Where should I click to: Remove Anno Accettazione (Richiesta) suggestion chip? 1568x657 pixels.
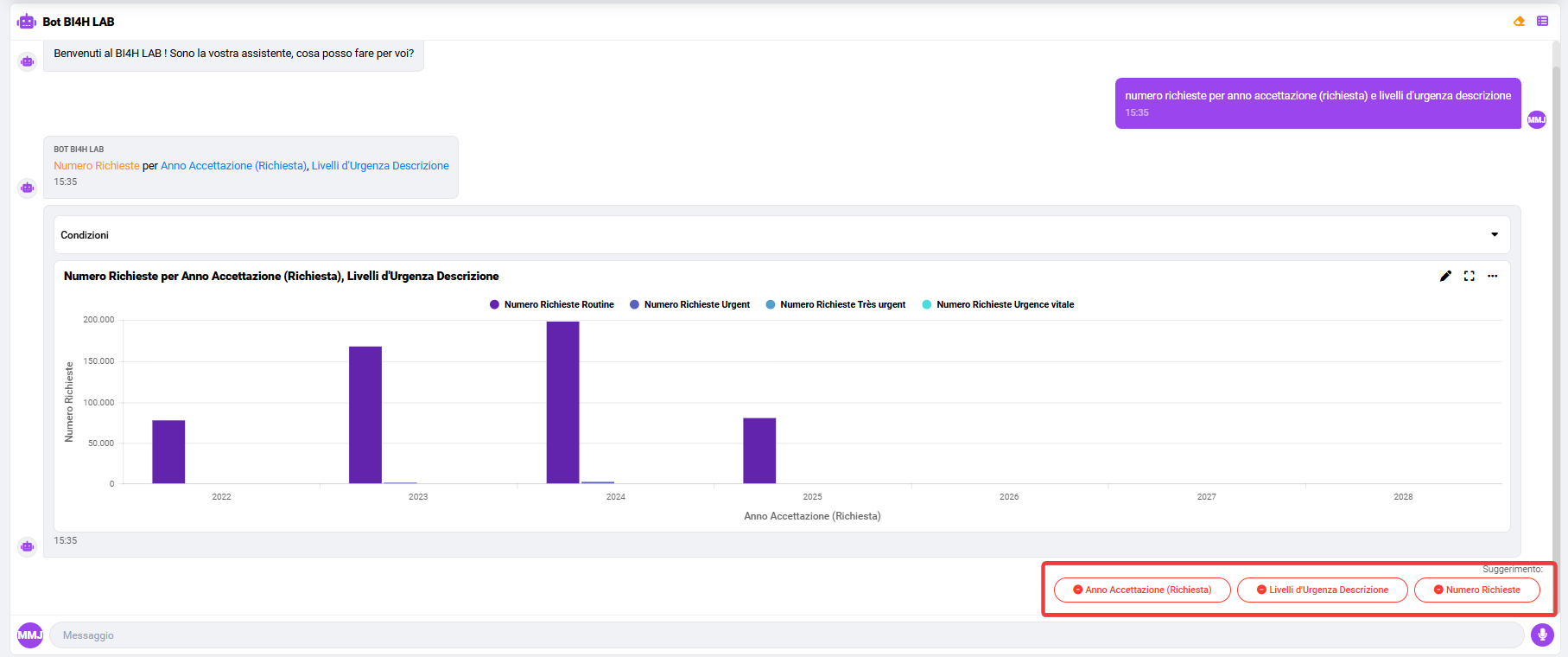pos(1078,590)
